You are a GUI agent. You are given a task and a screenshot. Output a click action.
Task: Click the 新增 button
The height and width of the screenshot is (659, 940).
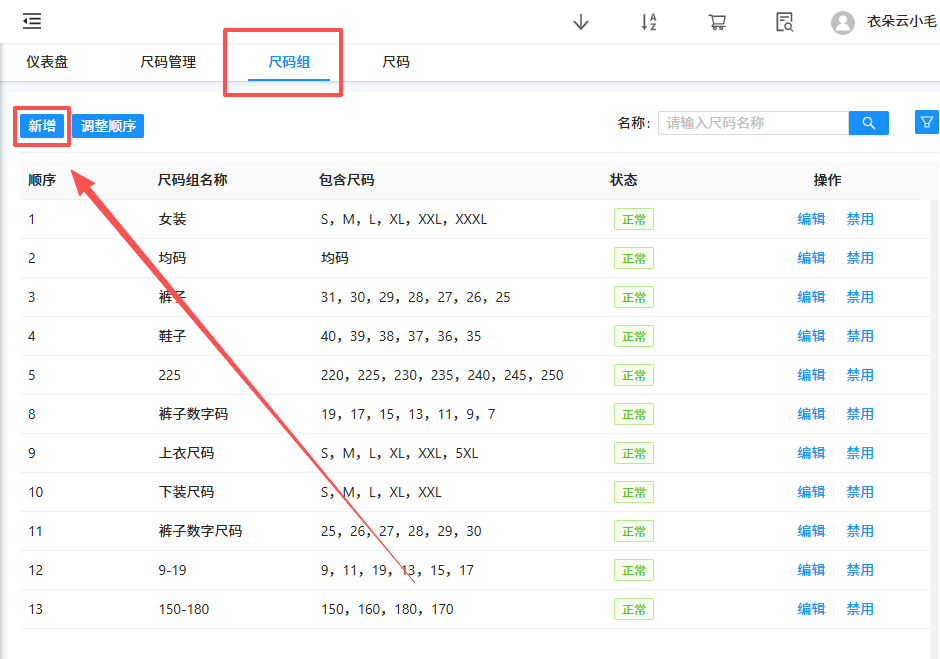coord(41,126)
